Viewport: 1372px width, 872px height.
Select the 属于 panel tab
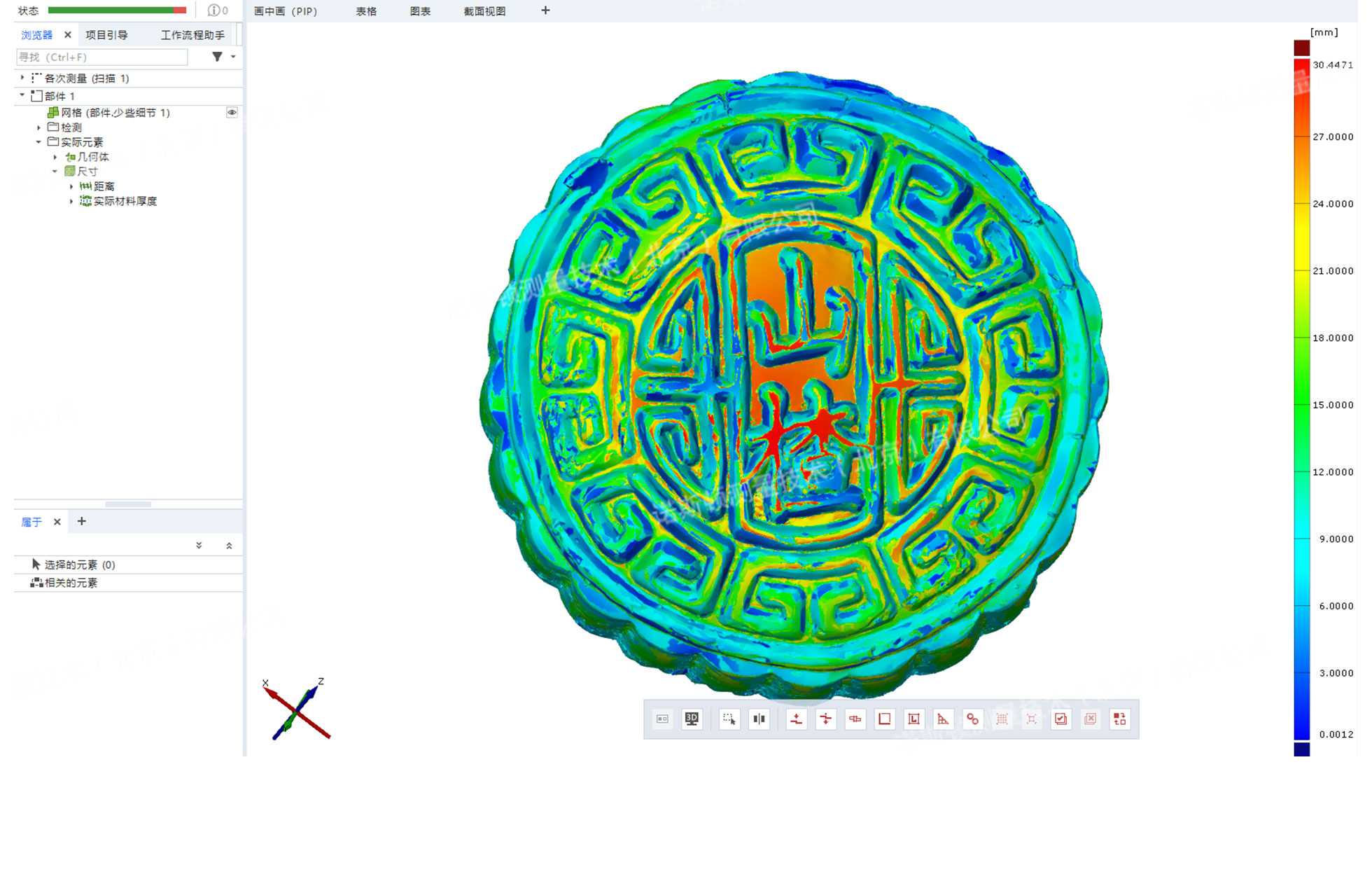pos(31,522)
